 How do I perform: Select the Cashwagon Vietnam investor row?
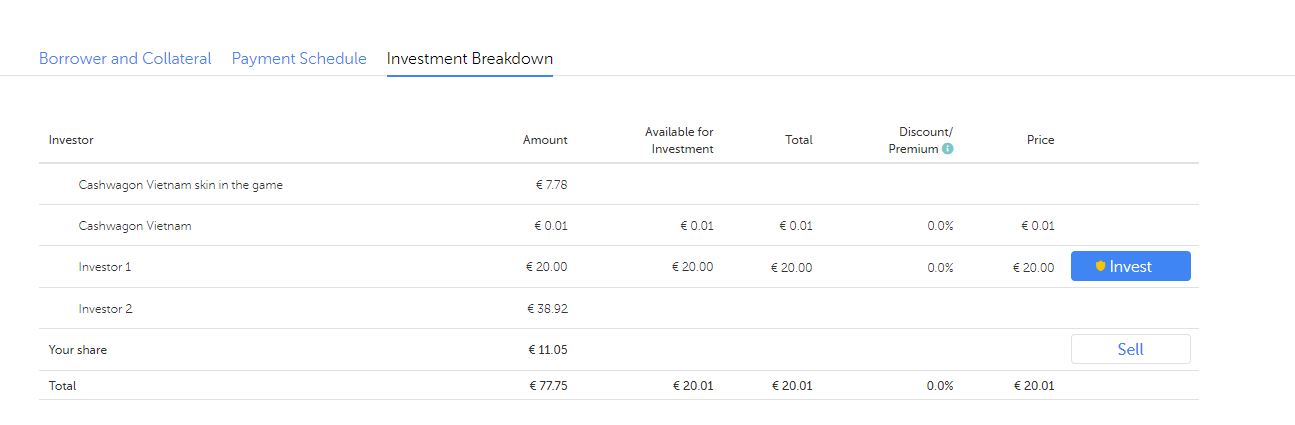135,226
